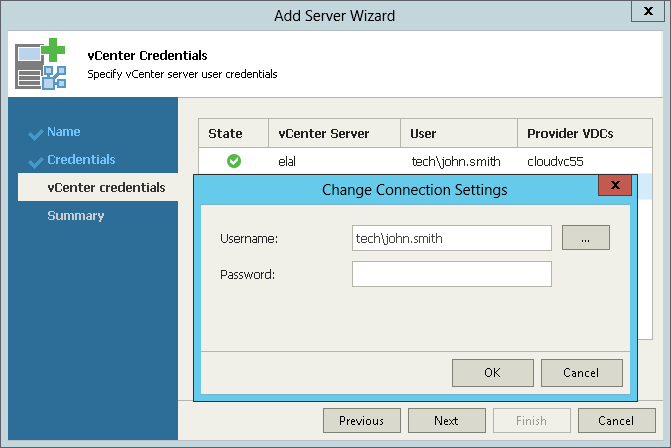
Task: Select the Name step in sidebar
Action: [x=64, y=131]
